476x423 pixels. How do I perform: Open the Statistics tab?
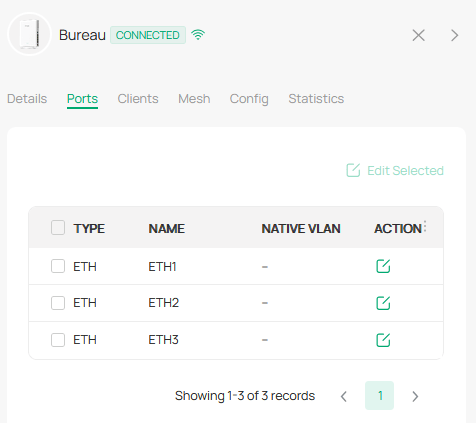click(316, 99)
